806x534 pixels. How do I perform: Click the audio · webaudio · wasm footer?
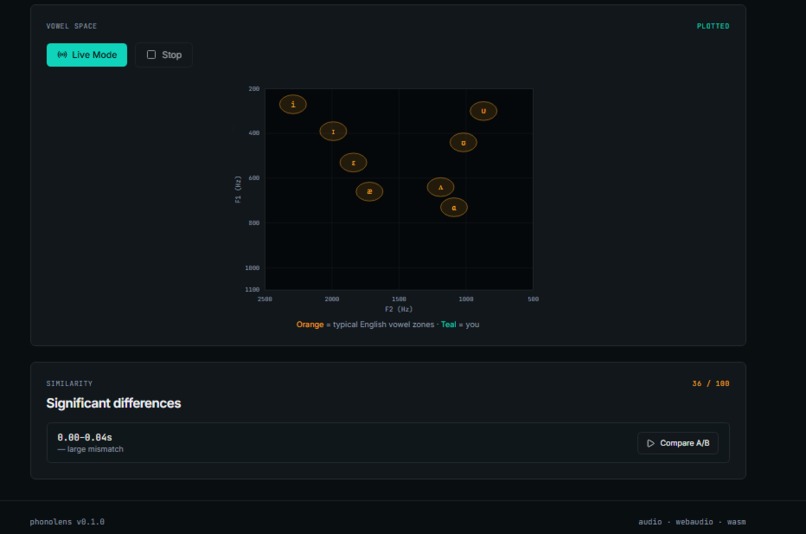(692, 522)
